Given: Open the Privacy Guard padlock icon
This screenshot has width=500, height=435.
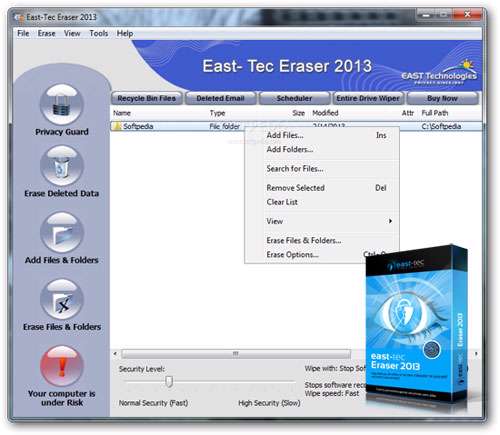Looking at the screenshot, I should 62,105.
